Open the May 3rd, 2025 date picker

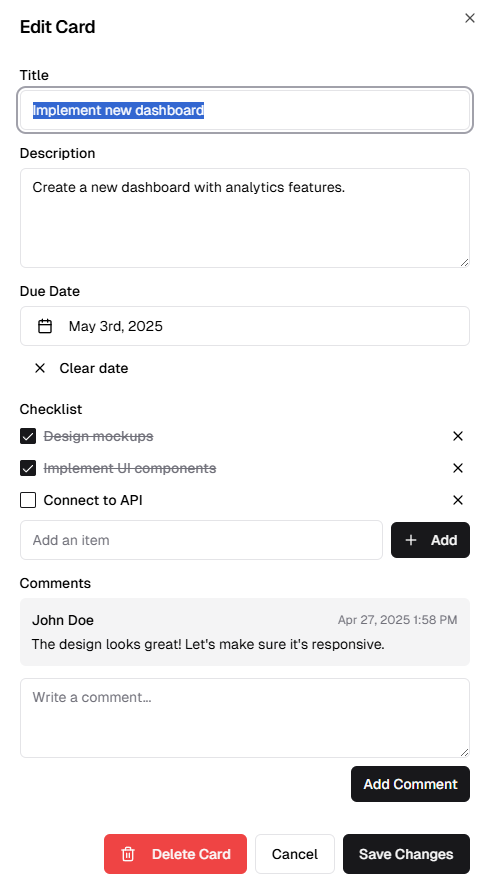[245, 326]
